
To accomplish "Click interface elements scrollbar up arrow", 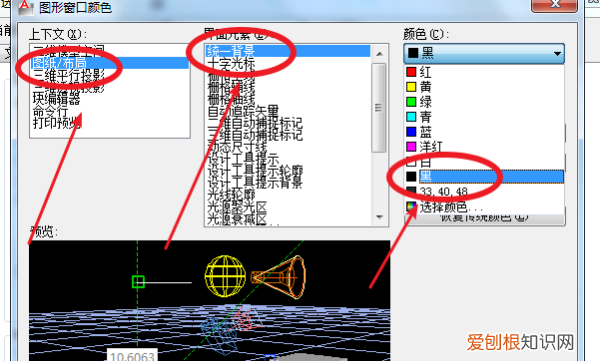I will click(x=379, y=54).
